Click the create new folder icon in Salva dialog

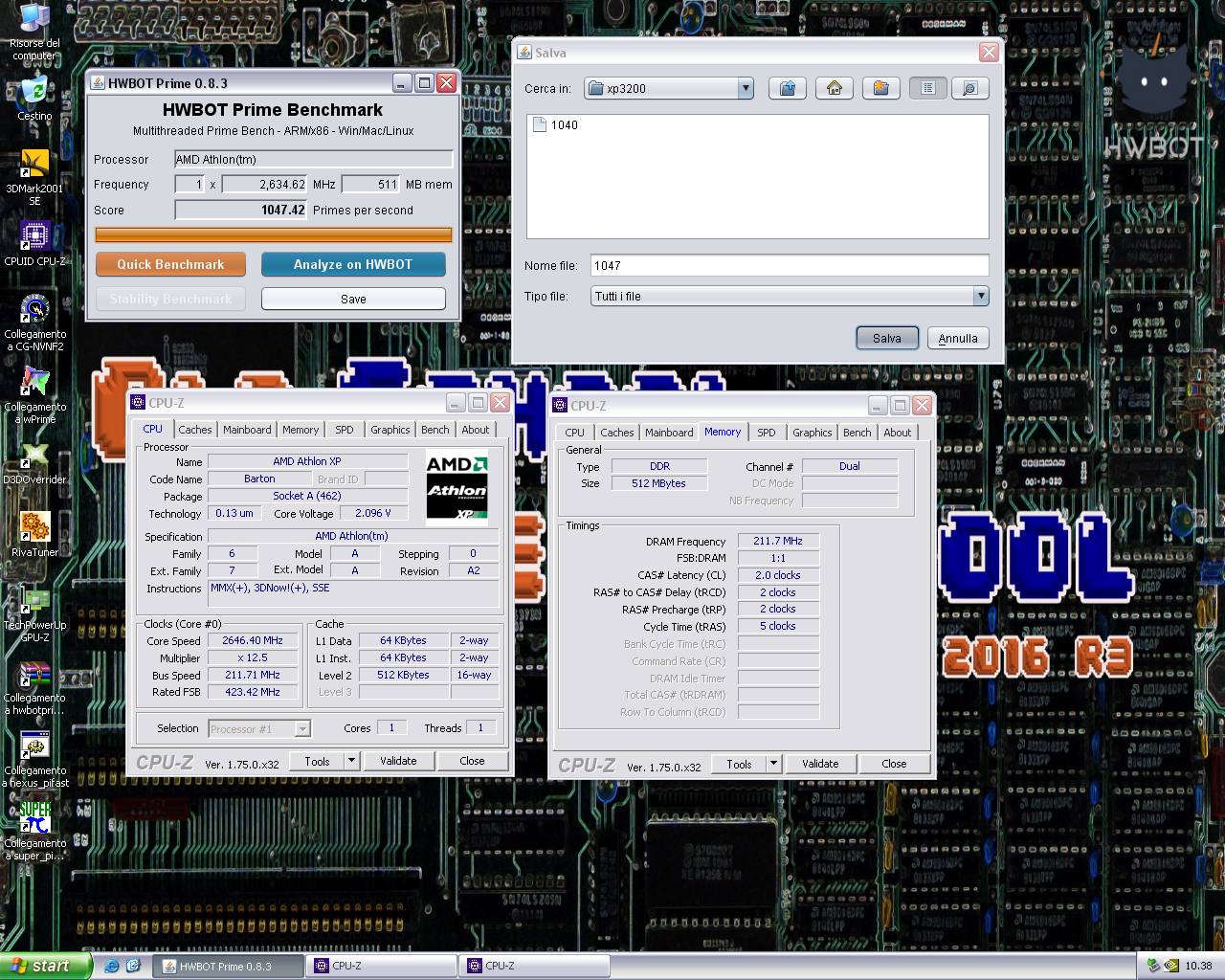point(880,88)
